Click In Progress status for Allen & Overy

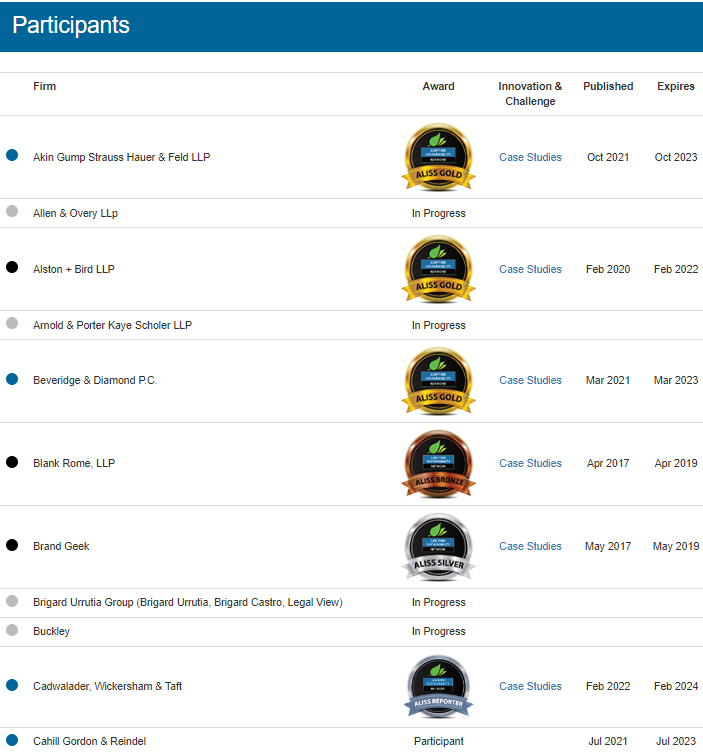pyautogui.click(x=439, y=213)
